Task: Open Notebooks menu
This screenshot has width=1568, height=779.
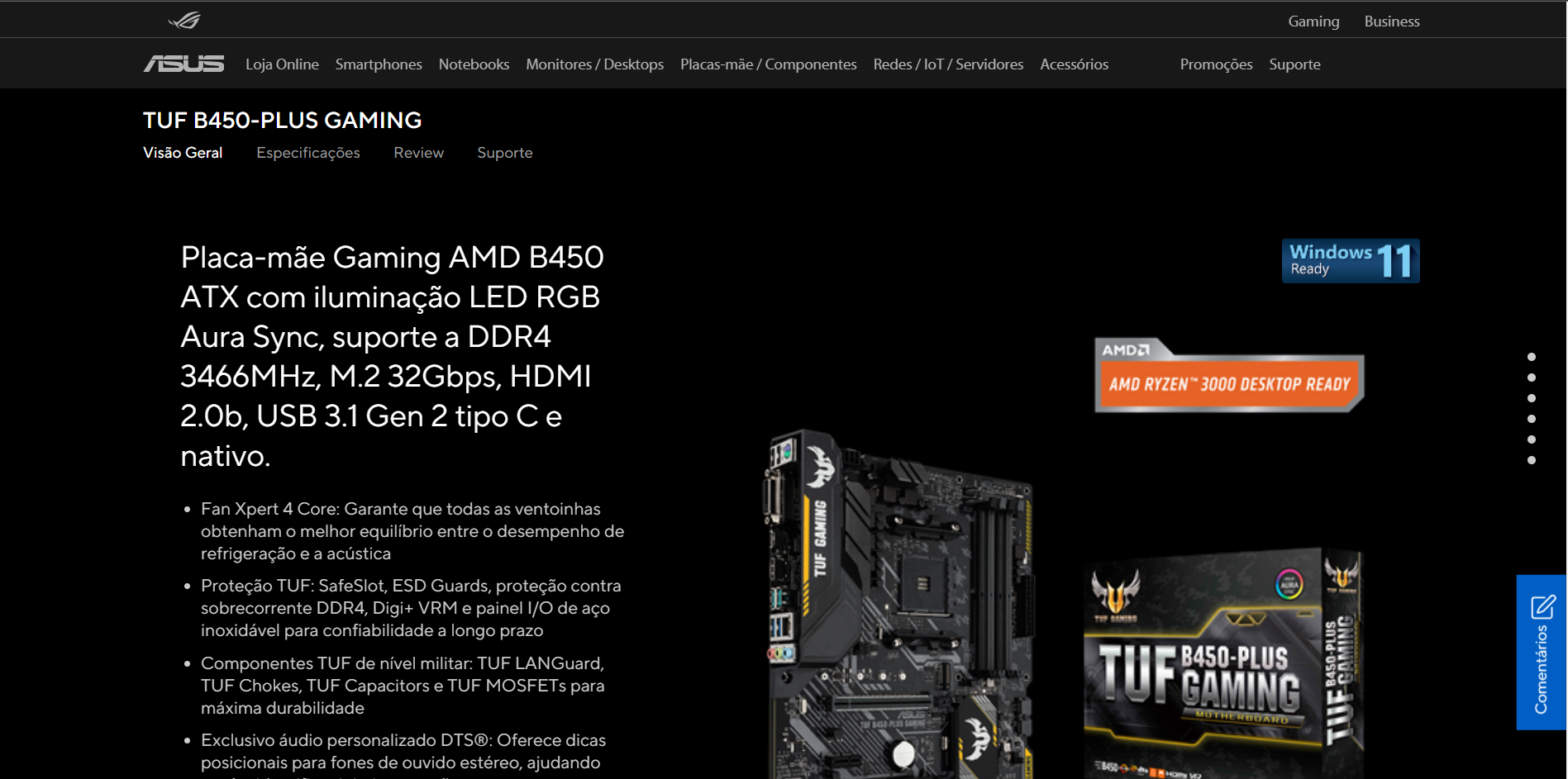Action: point(474,64)
